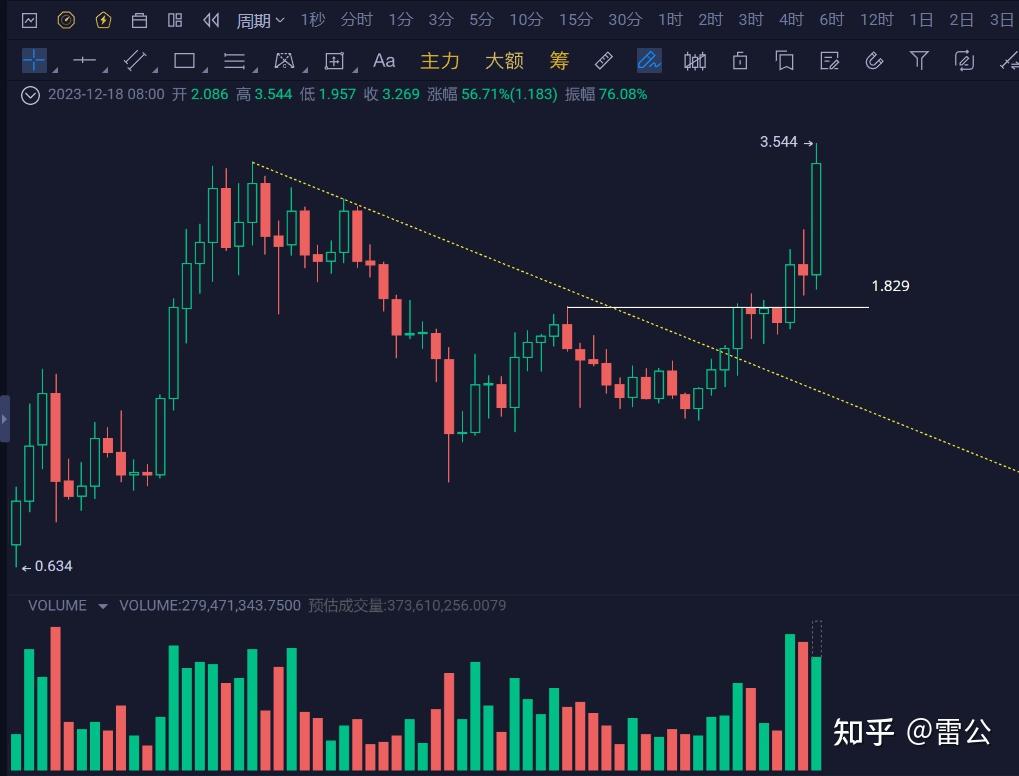
Task: Click the candlestick magnet icon
Action: pos(695,61)
